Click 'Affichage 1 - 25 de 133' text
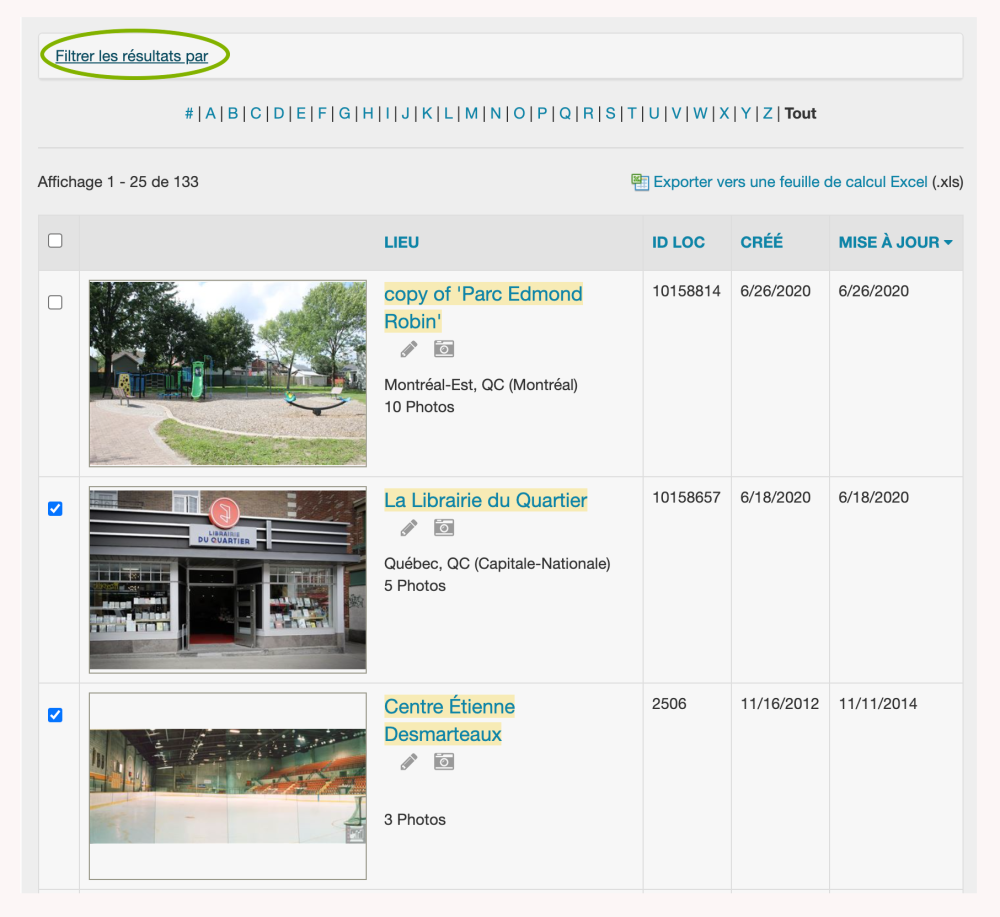 (118, 182)
